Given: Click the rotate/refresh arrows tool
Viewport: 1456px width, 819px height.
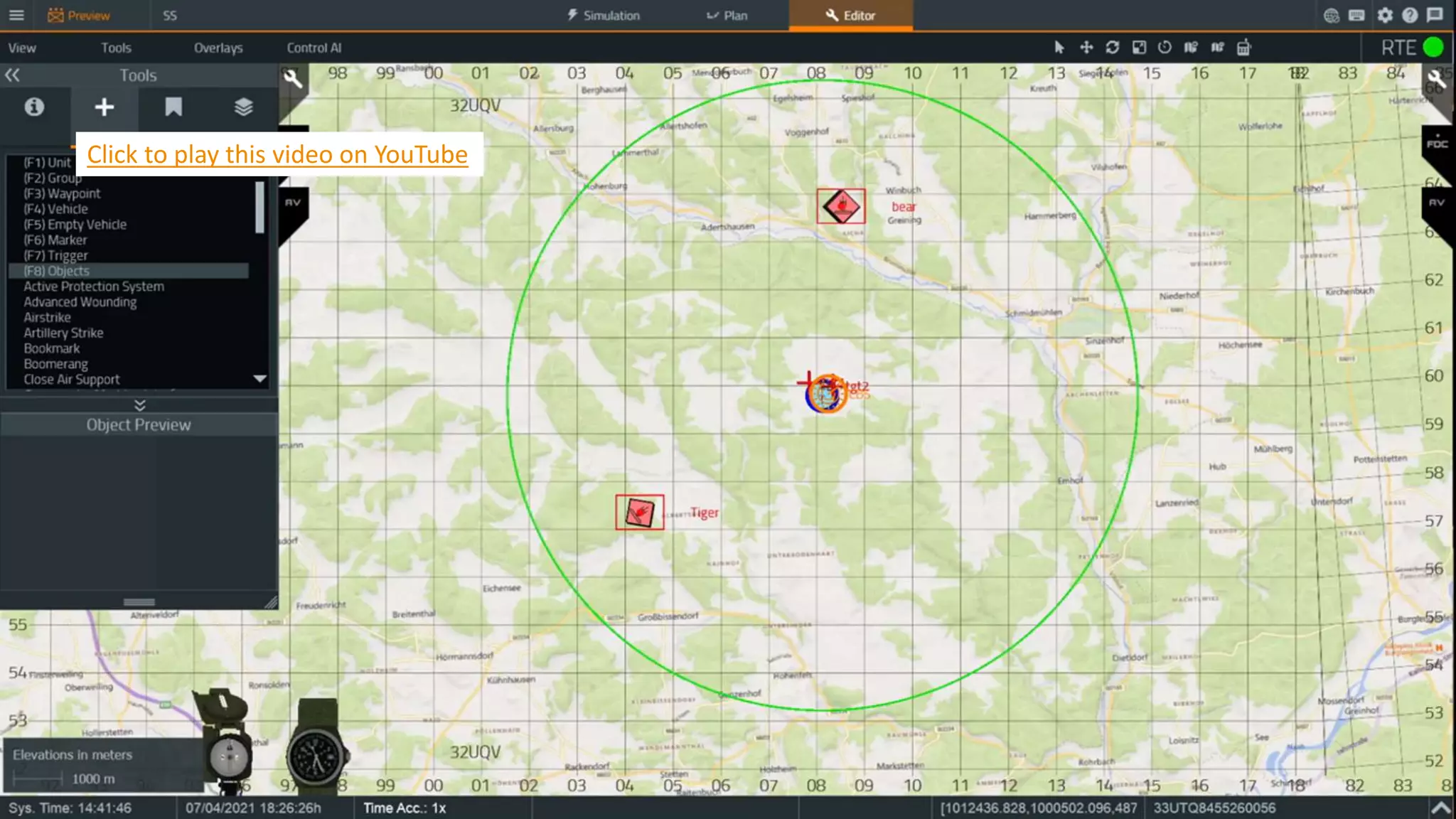Looking at the screenshot, I should point(1113,48).
